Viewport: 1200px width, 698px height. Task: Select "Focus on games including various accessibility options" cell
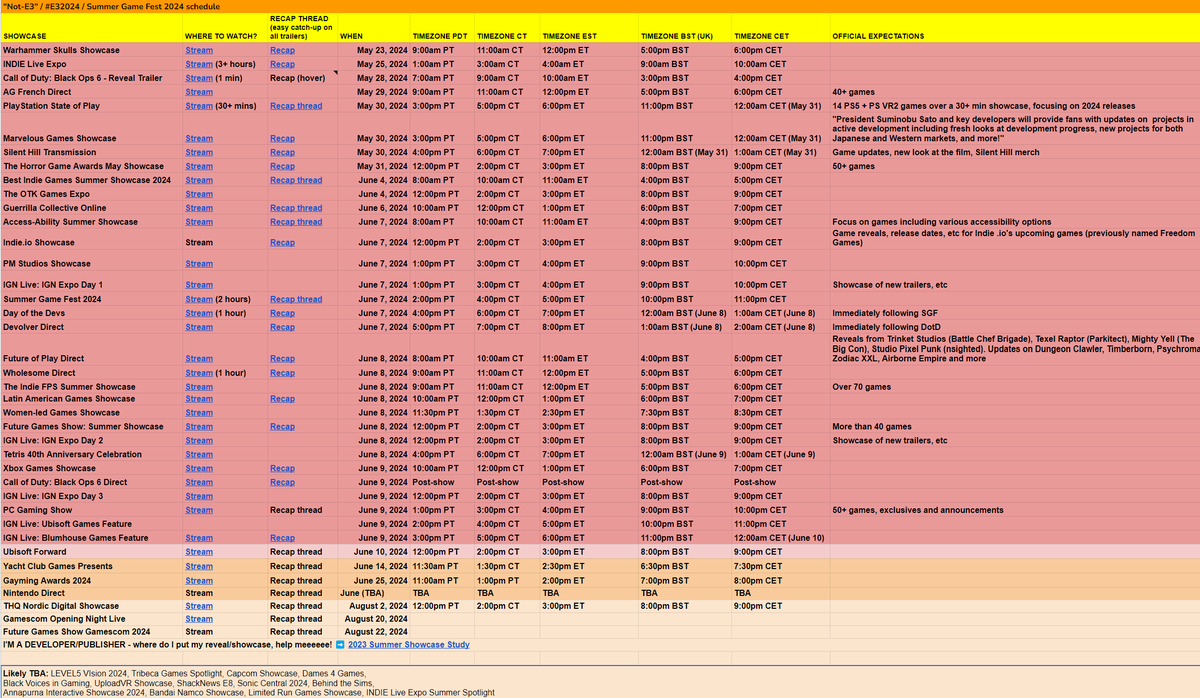[1014, 222]
